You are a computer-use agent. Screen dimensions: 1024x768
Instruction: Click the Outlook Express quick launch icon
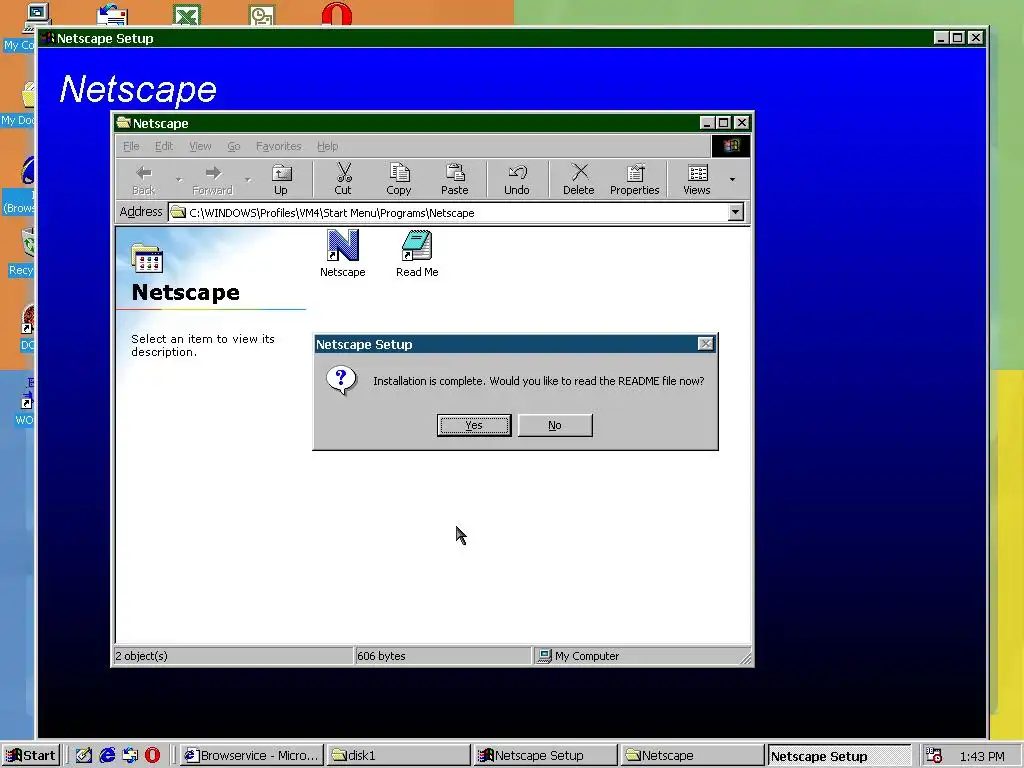[x=130, y=756]
